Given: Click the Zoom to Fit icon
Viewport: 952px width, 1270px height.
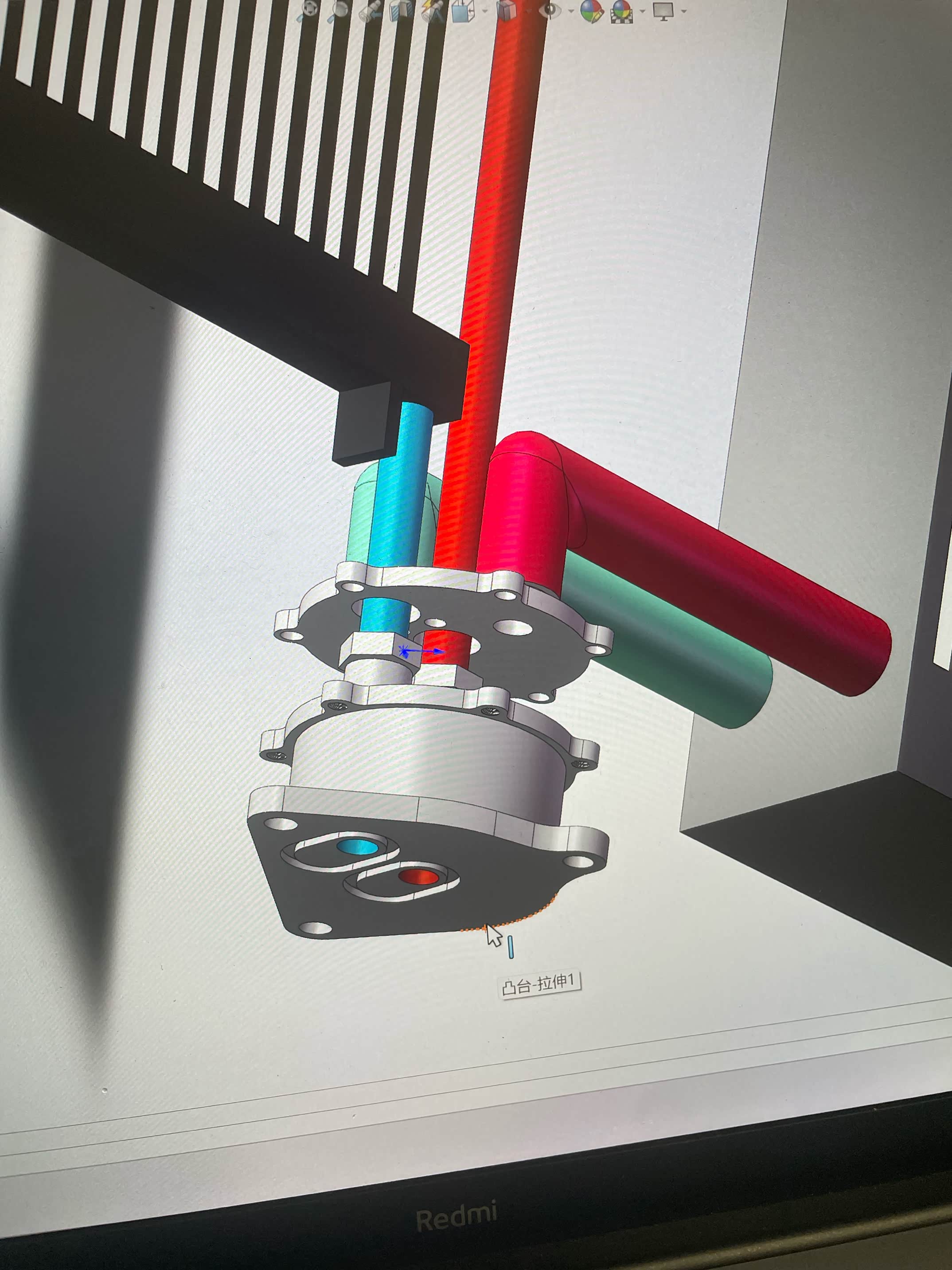Looking at the screenshot, I should (x=309, y=10).
